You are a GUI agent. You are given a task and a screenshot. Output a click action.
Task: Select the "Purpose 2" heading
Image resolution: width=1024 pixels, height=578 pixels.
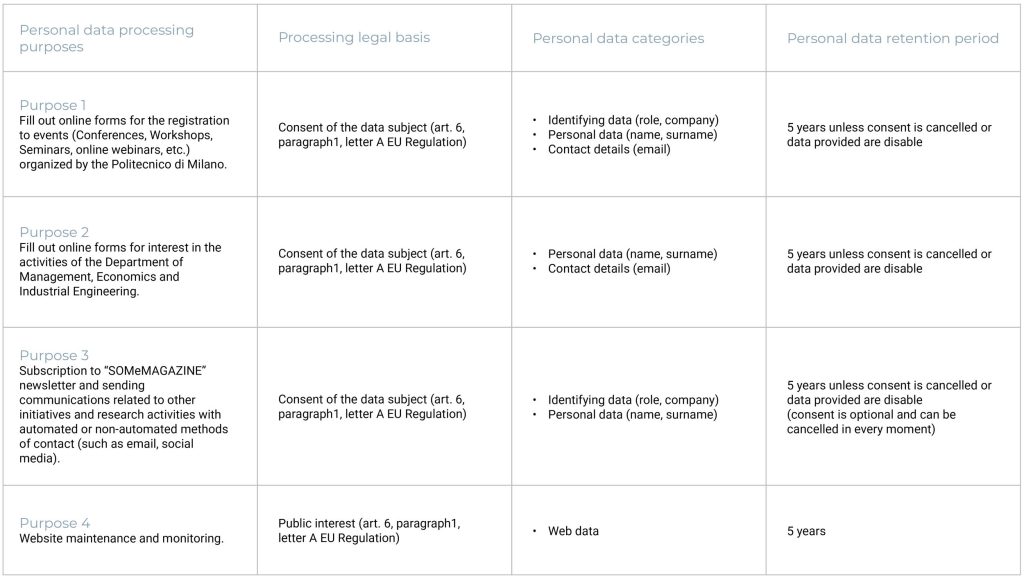54,232
